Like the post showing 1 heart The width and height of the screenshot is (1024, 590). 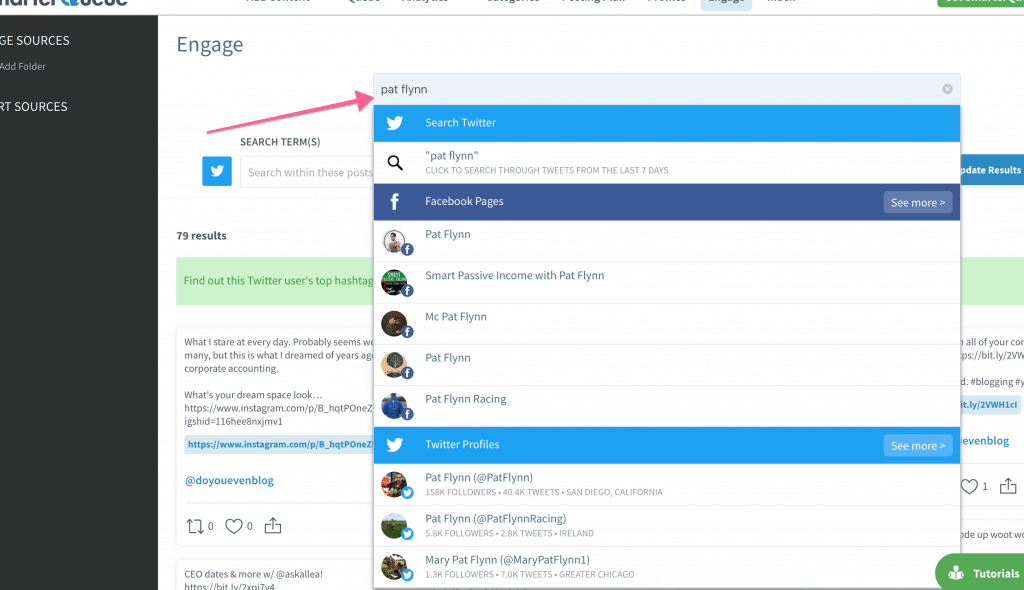point(969,486)
